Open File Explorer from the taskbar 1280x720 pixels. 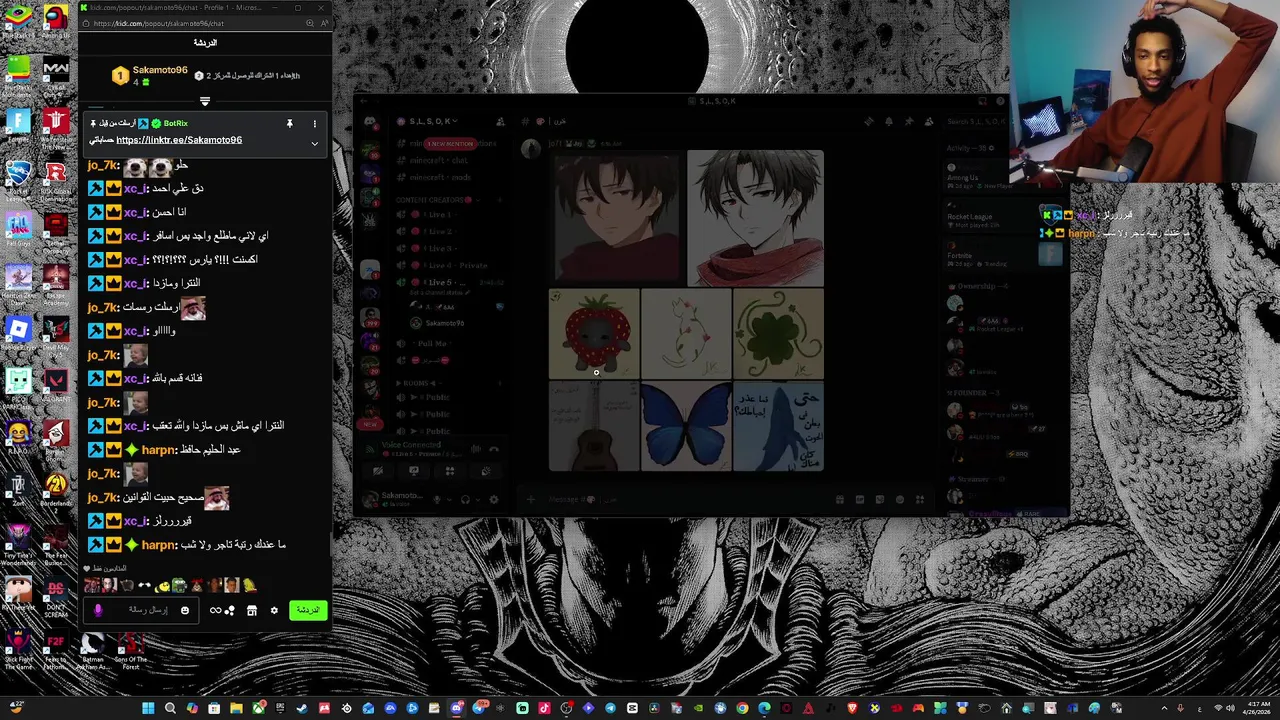236,708
